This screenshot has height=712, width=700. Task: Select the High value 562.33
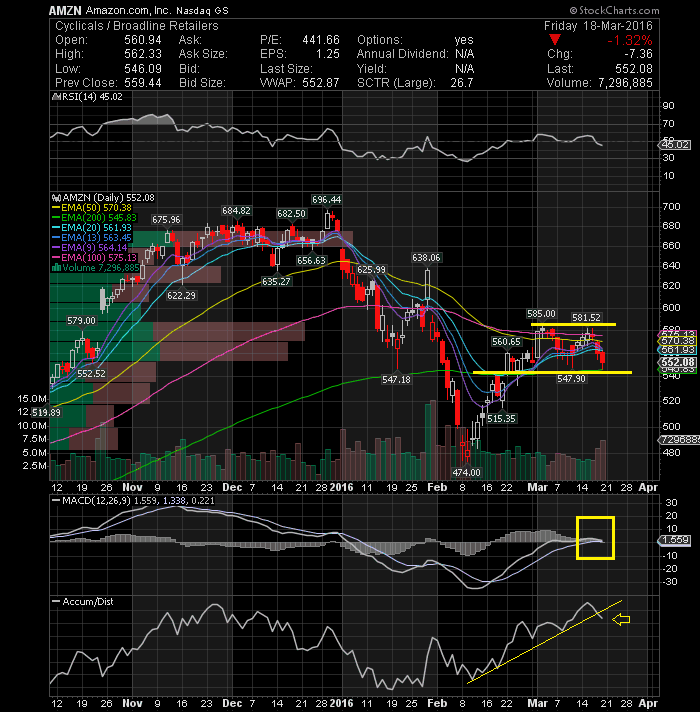[143, 54]
